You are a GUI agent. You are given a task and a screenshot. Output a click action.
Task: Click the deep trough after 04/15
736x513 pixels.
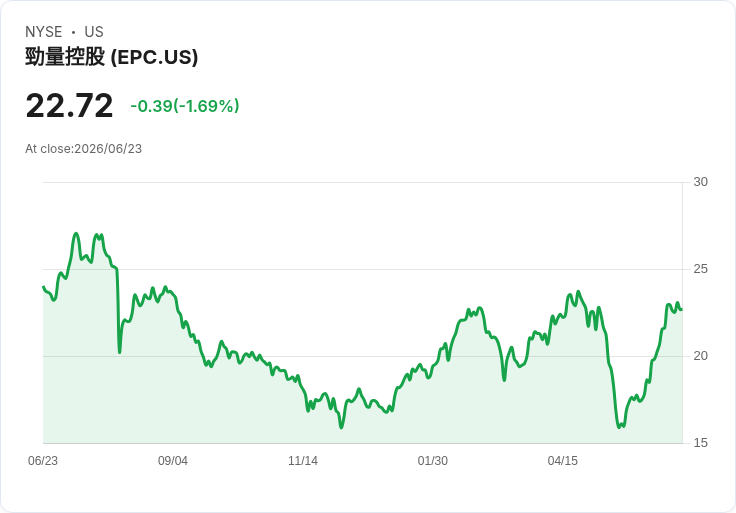point(619,427)
